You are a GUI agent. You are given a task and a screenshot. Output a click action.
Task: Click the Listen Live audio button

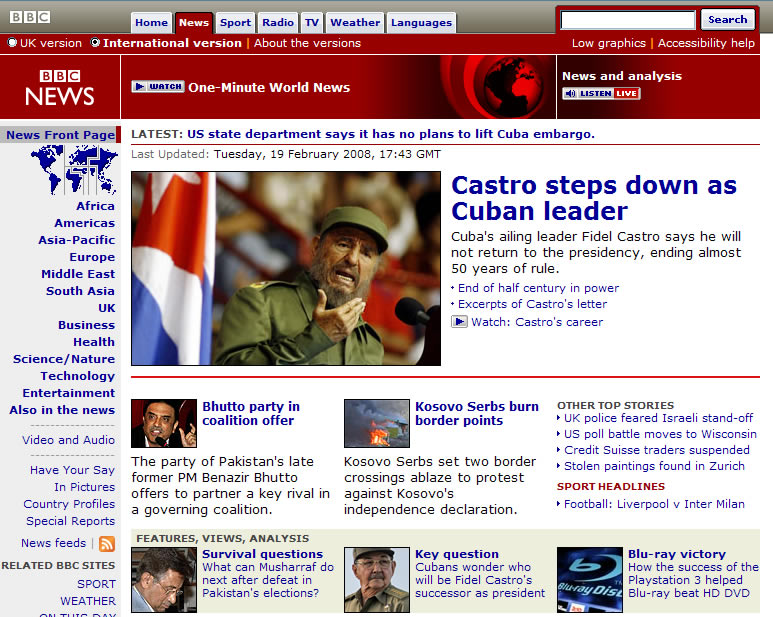[x=601, y=94]
